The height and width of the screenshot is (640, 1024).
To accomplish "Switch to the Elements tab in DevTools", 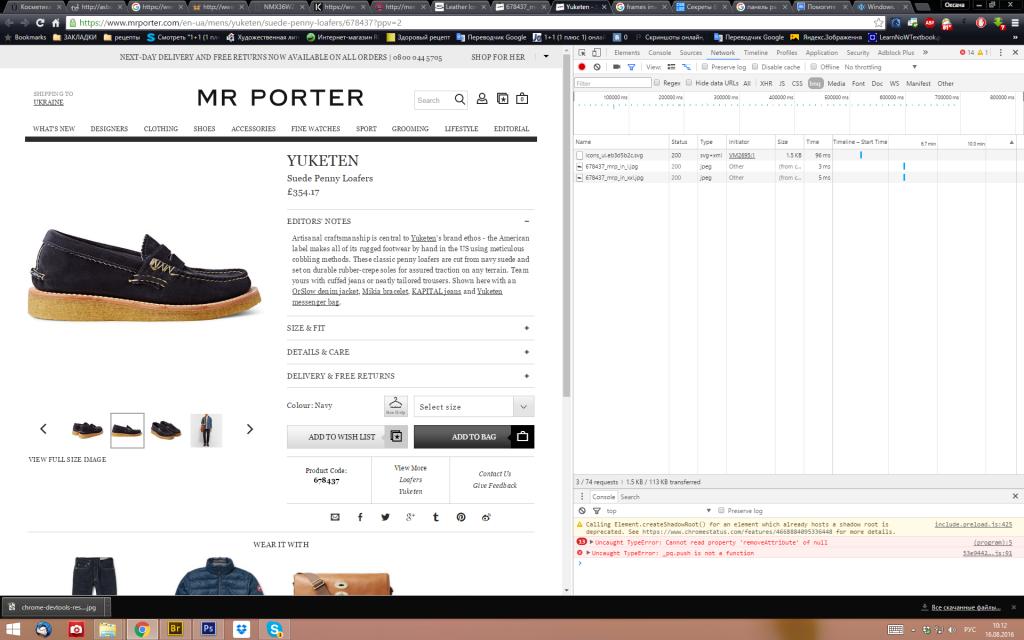I will (627, 52).
